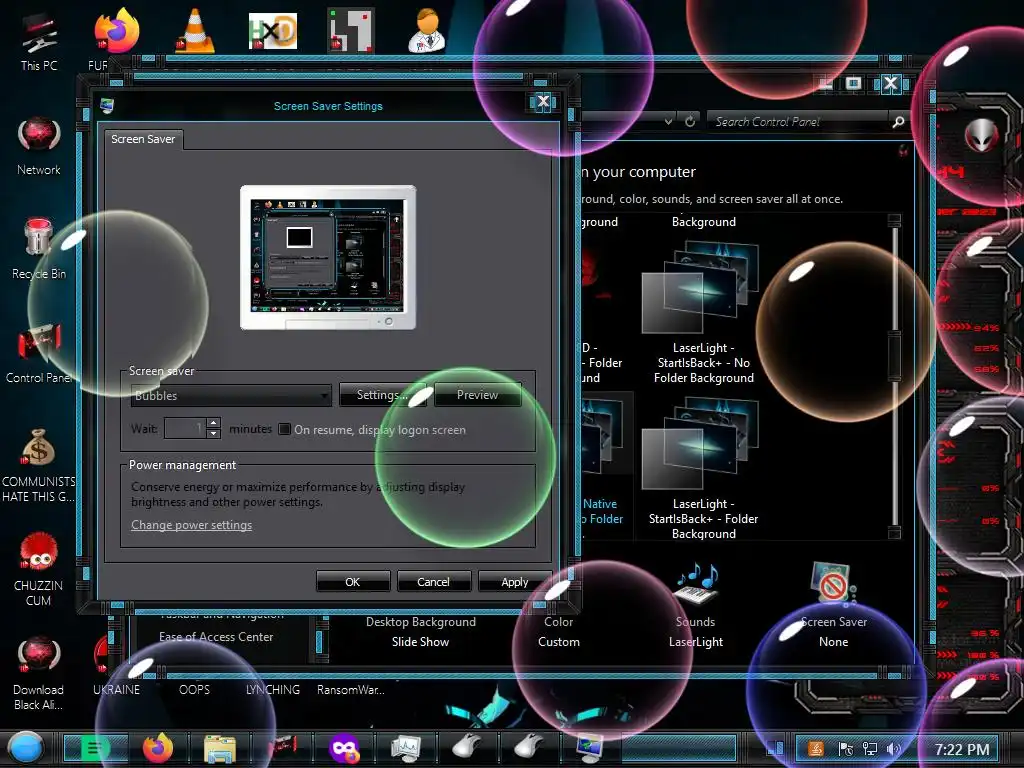Open the OOPS desktop item
Viewport: 1024px width, 768px height.
pos(194,689)
